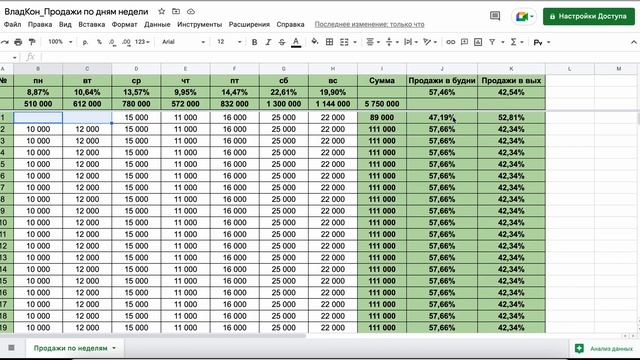Screen dimensions: 640x360
Task: Open the functions sigma icon
Action: [x=513, y=42]
